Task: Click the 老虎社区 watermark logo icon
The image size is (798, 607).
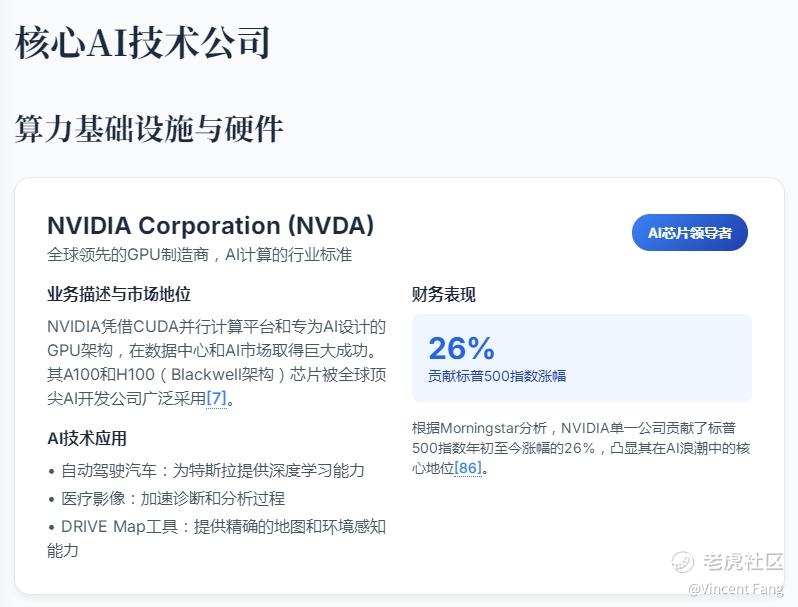Action: point(684,562)
